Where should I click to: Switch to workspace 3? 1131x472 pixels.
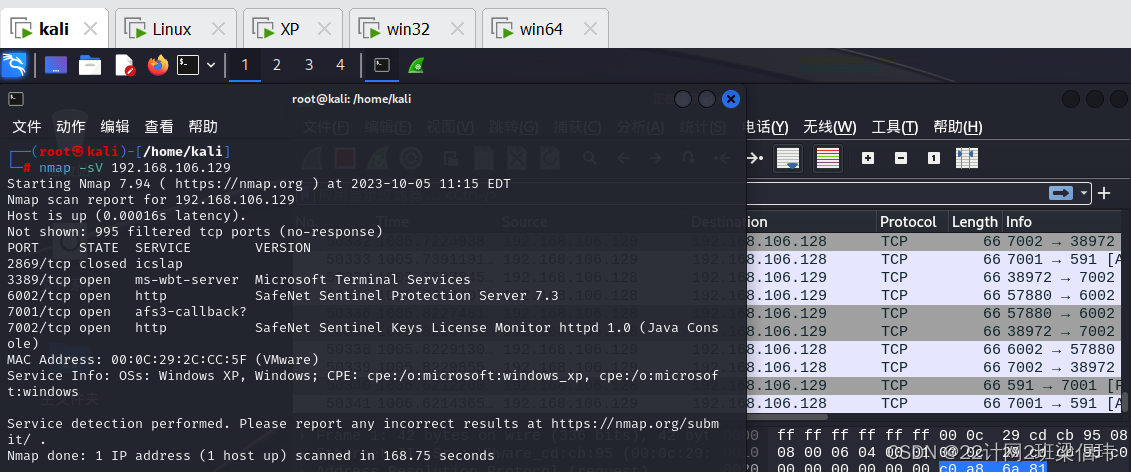coord(309,66)
